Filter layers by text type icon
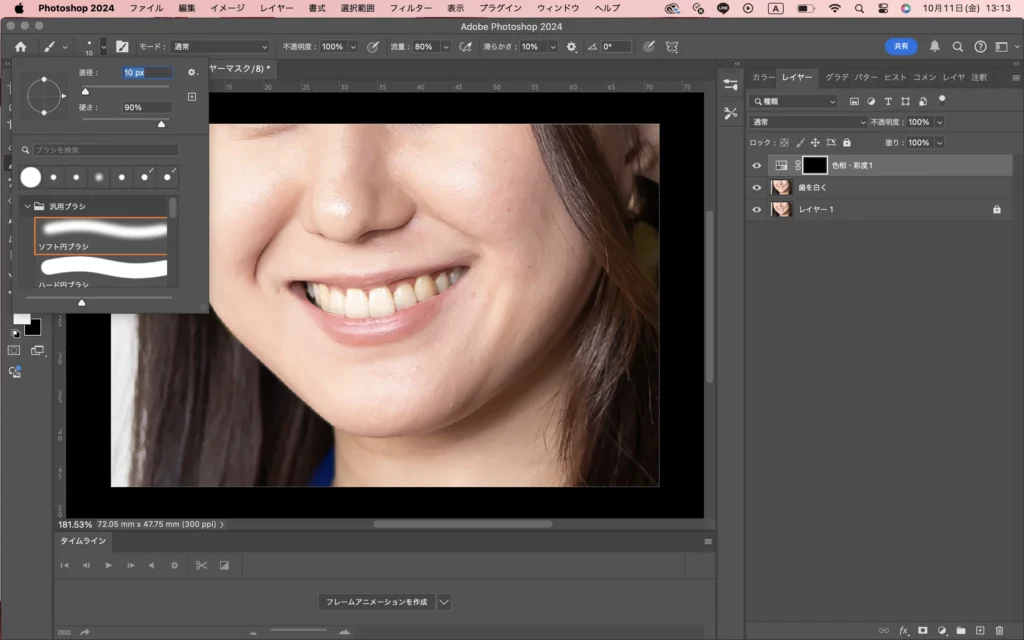The image size is (1024, 640). (x=888, y=101)
